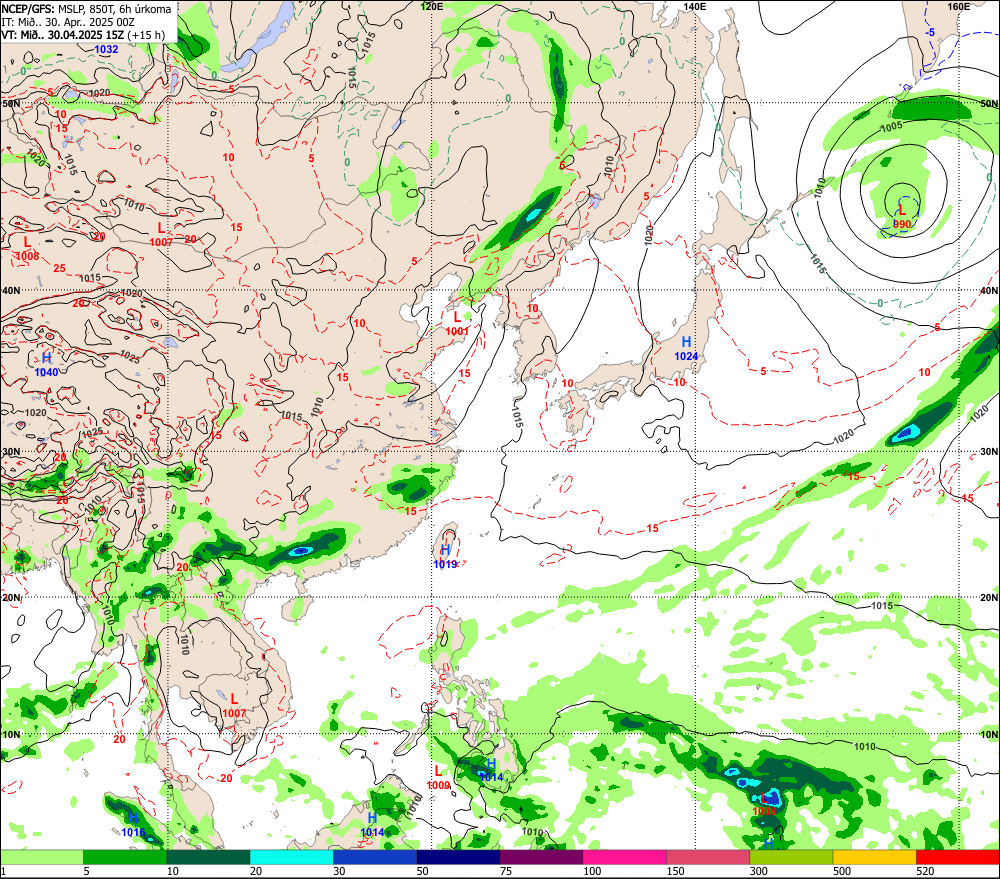Click the high marked 'H 1019' over Taiwan
Viewport: 1000px width, 879px height.
pos(445,557)
